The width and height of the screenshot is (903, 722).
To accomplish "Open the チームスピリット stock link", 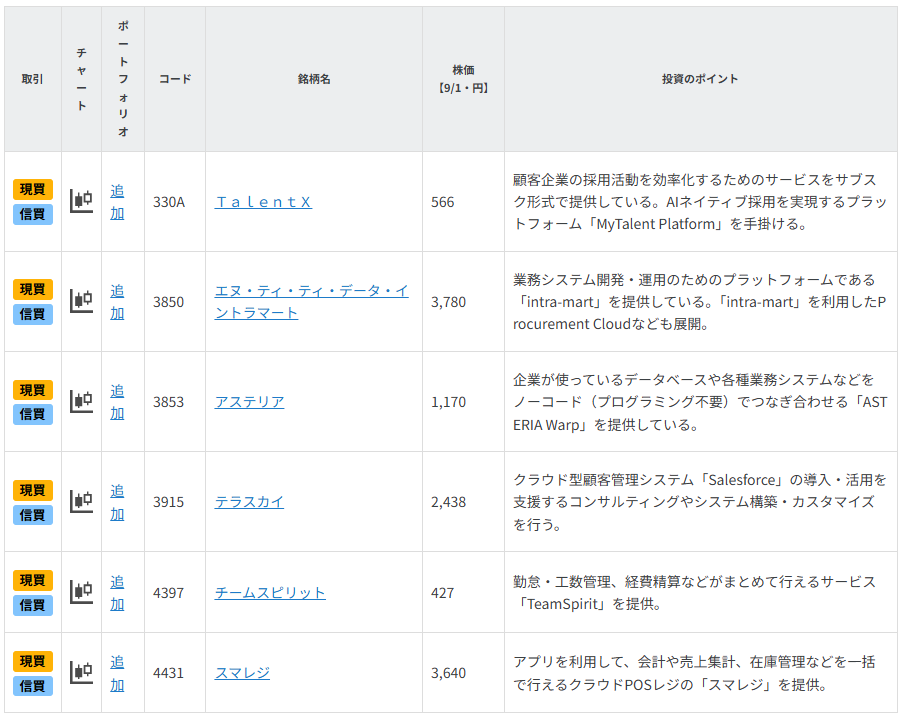I will coord(270,593).
